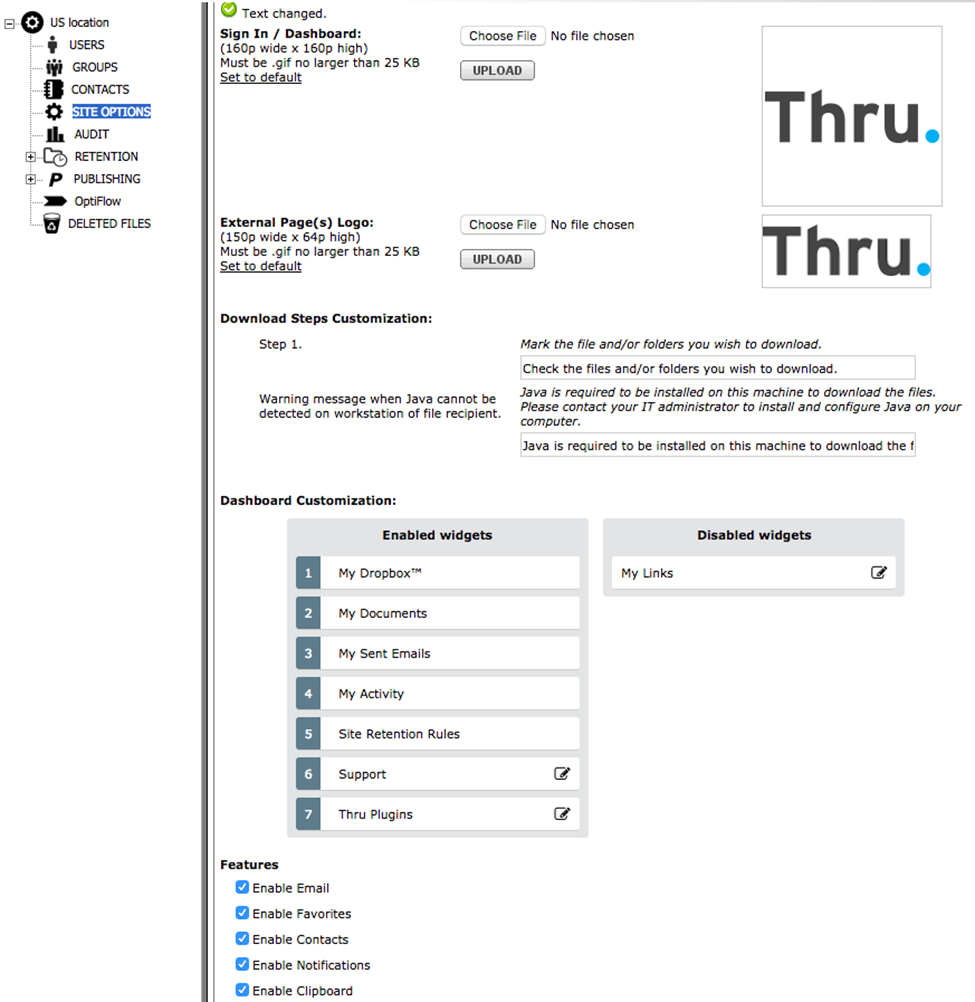Select the My Dropbox widget row
This screenshot has height=1002, width=975.
tap(449, 573)
